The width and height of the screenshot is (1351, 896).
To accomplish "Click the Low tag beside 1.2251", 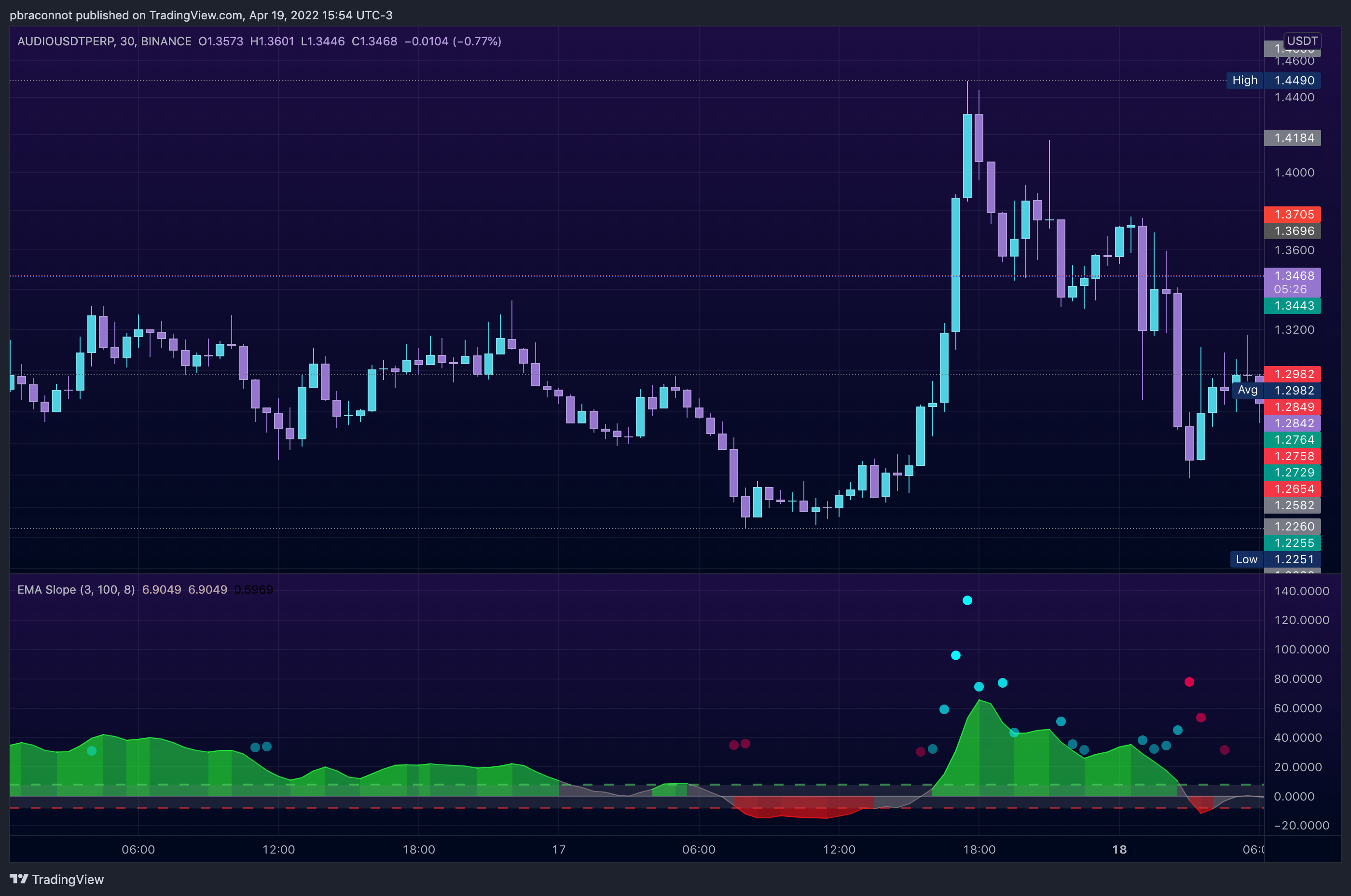I will click(x=1246, y=559).
